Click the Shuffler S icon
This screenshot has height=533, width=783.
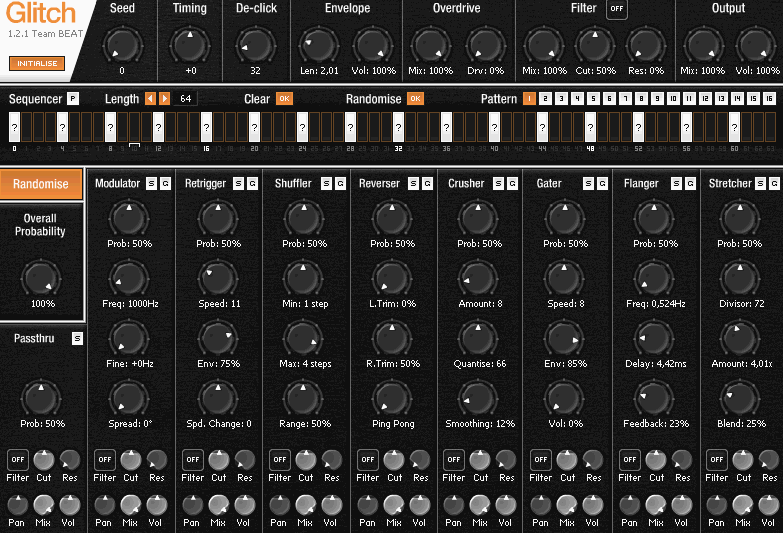[x=327, y=184]
